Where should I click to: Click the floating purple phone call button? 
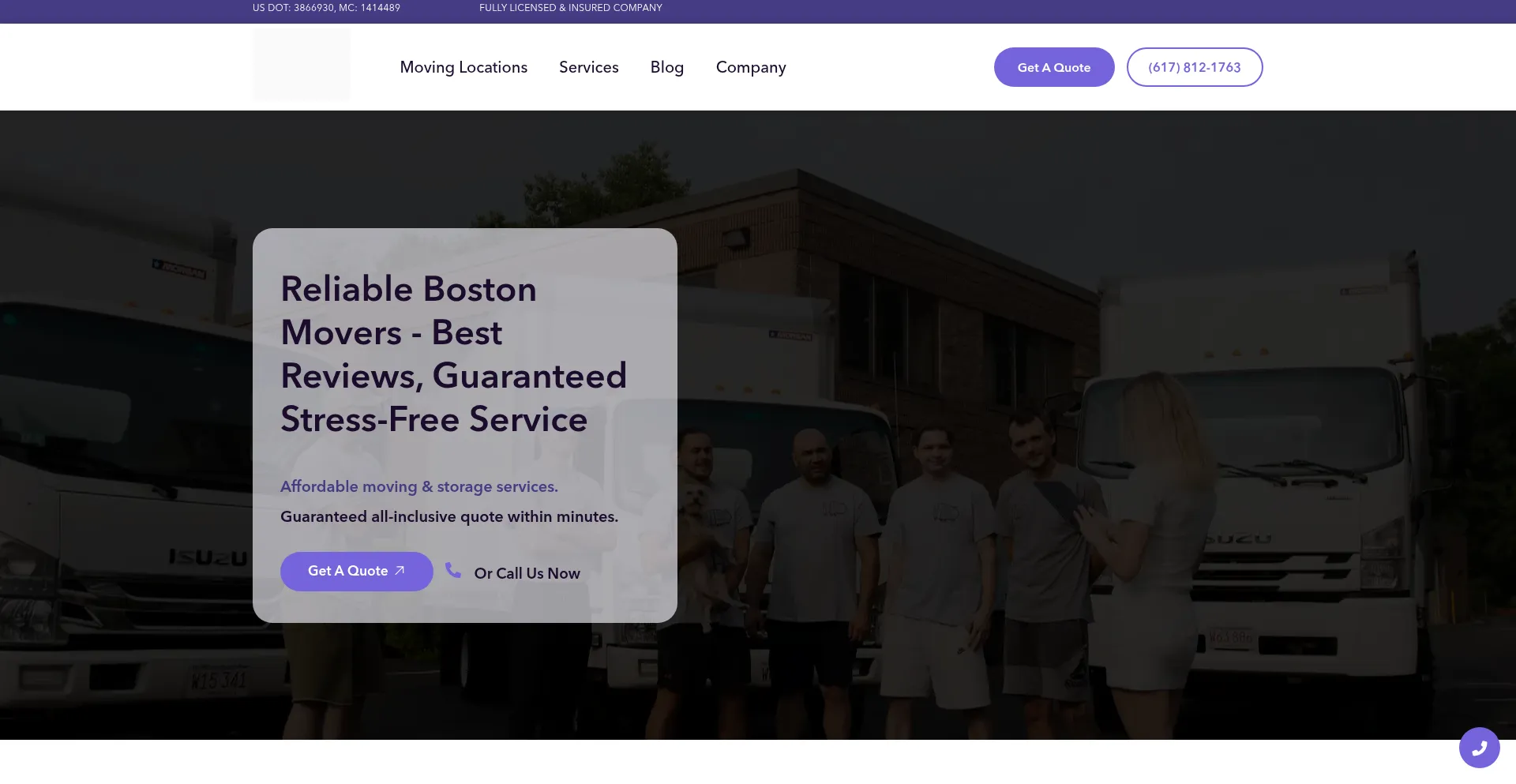(1479, 747)
